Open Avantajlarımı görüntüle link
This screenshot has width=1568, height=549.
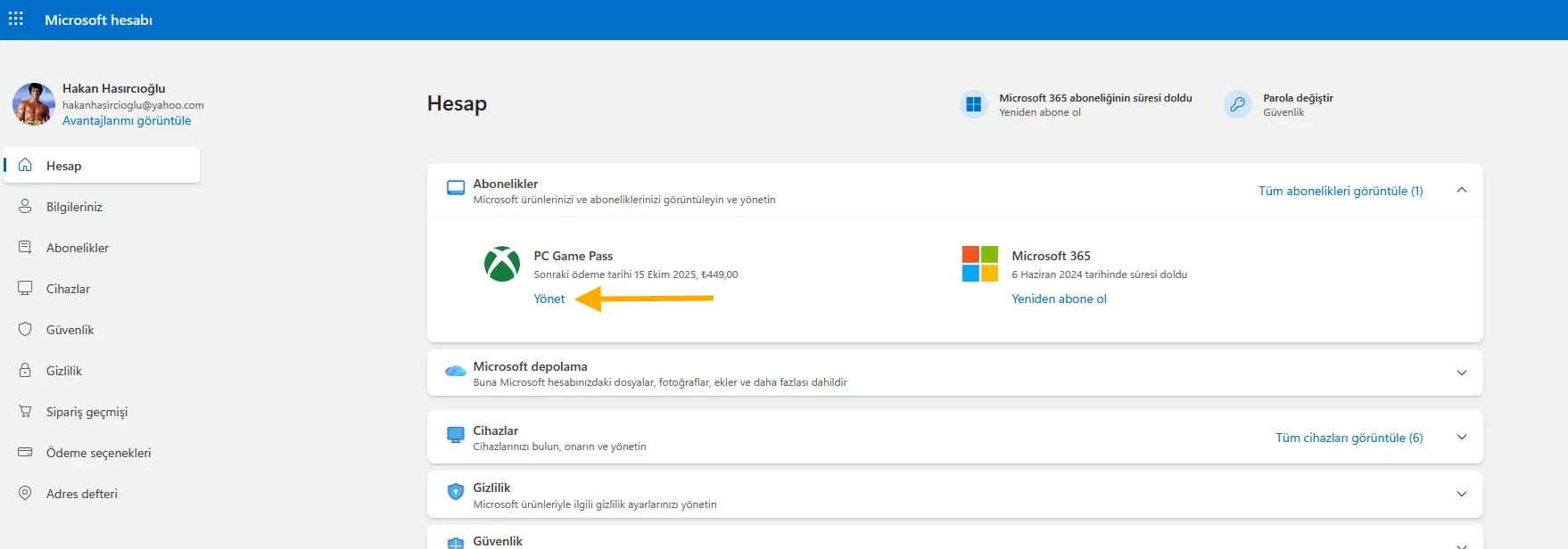[127, 120]
